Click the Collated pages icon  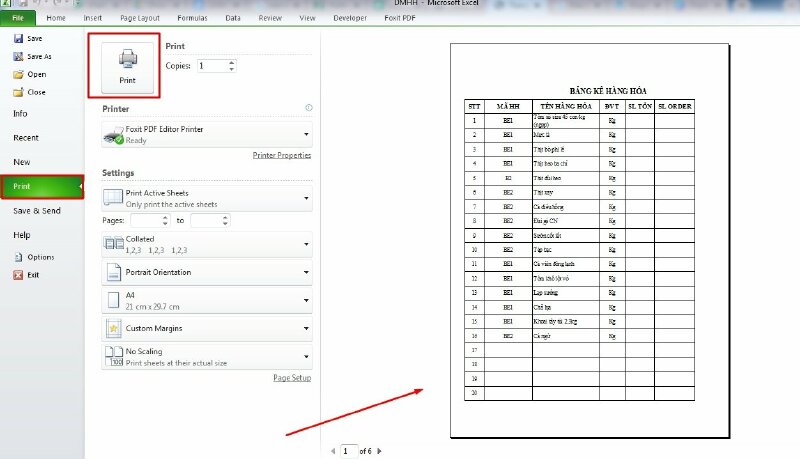(113, 244)
